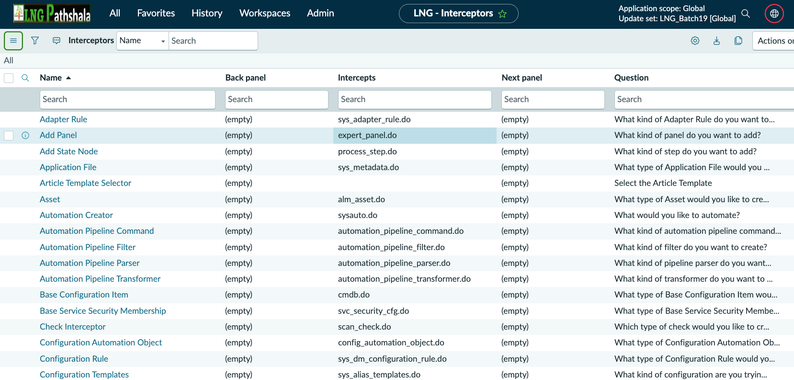
Task: Click the filter funnel icon
Action: tap(34, 41)
